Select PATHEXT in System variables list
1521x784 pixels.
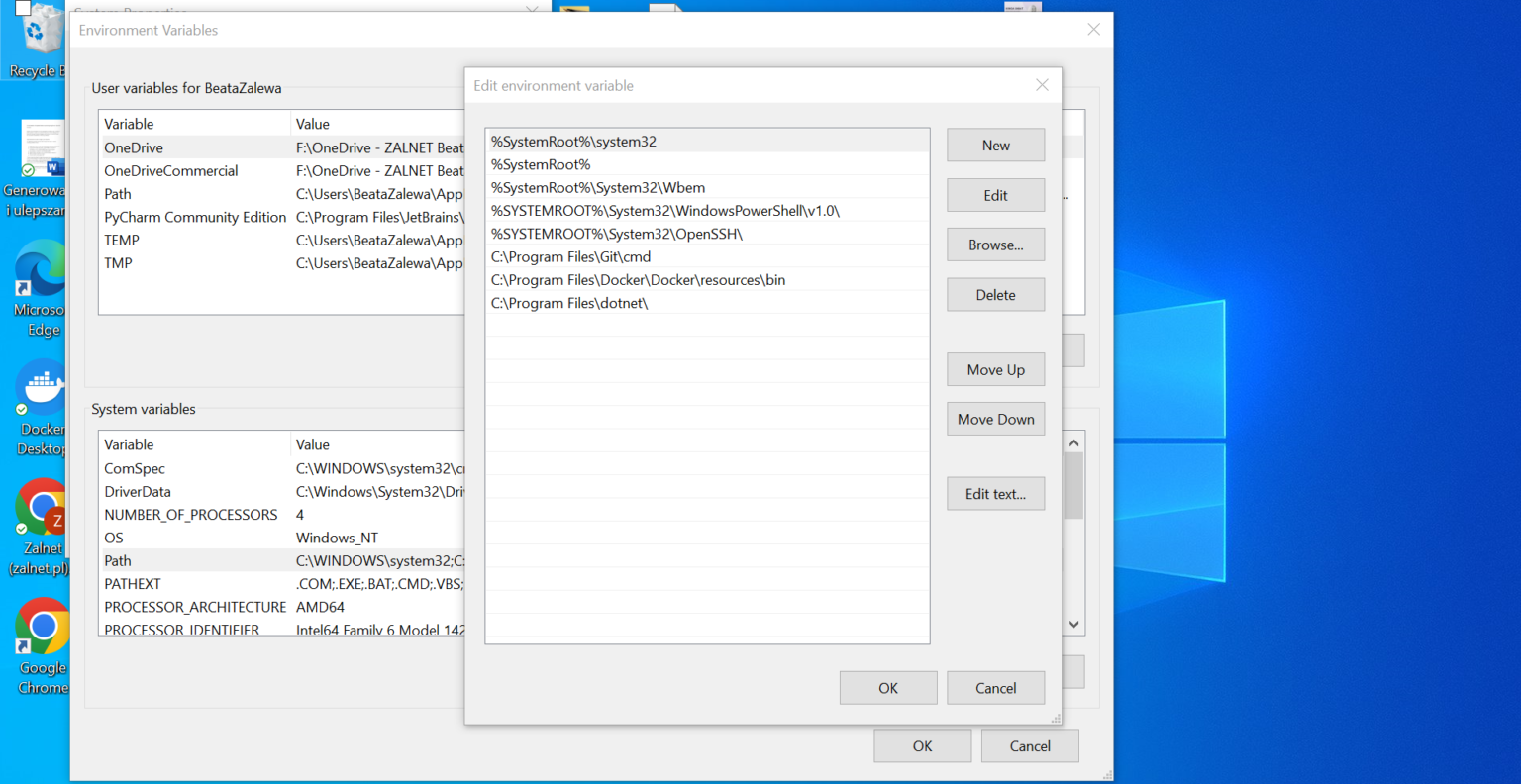[x=133, y=584]
